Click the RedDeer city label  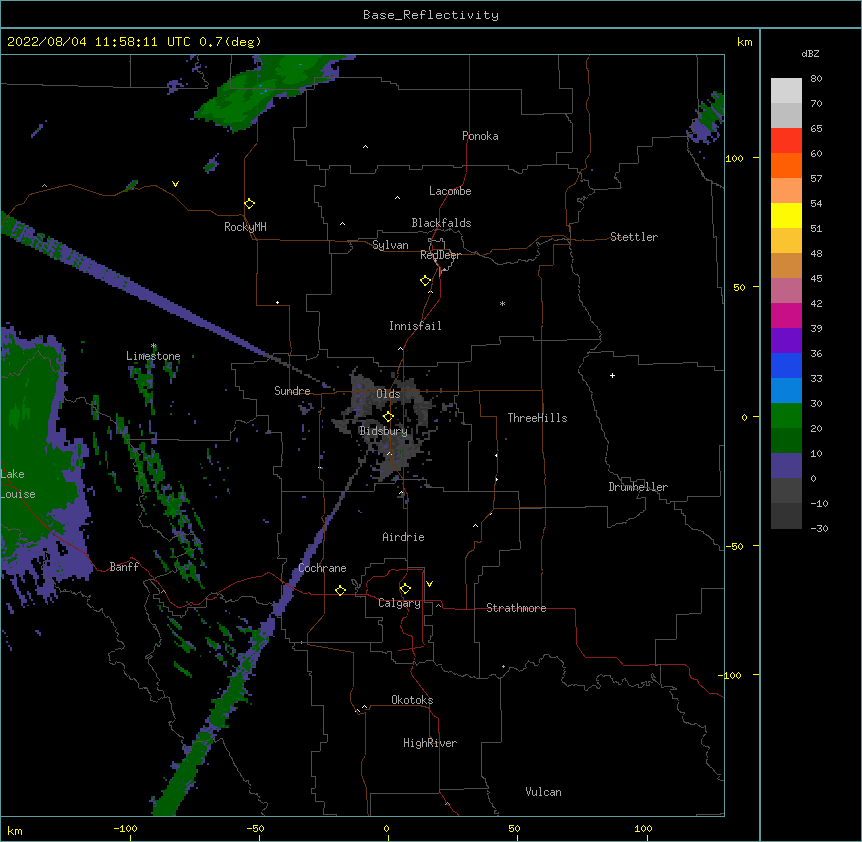pos(440,255)
